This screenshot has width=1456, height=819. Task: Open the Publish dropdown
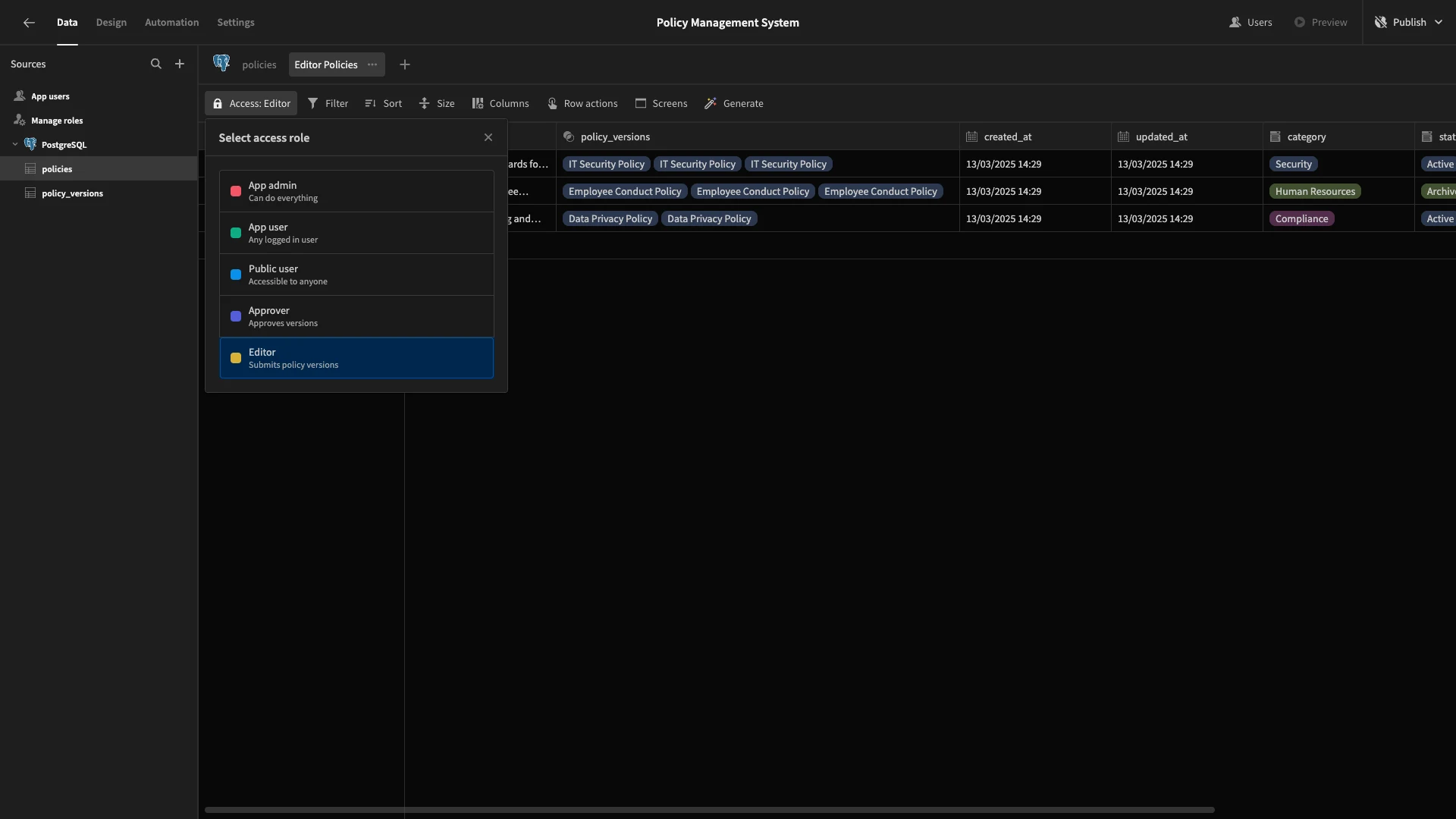click(1408, 23)
